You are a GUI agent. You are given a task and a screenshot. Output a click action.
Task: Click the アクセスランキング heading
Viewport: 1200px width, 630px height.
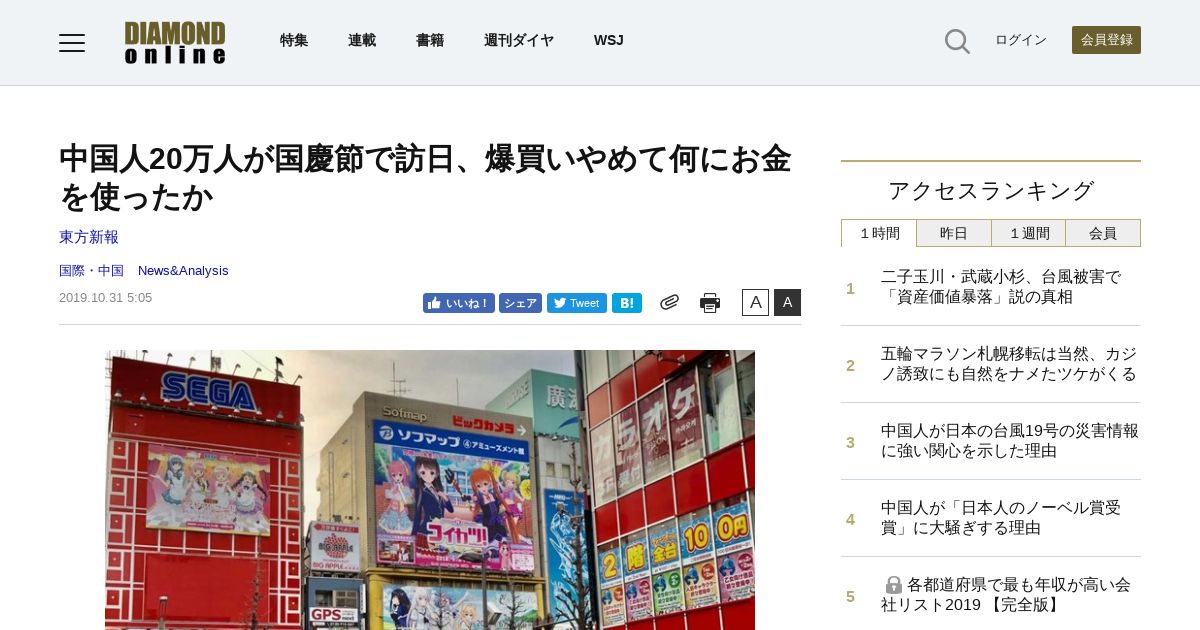pyautogui.click(x=991, y=191)
